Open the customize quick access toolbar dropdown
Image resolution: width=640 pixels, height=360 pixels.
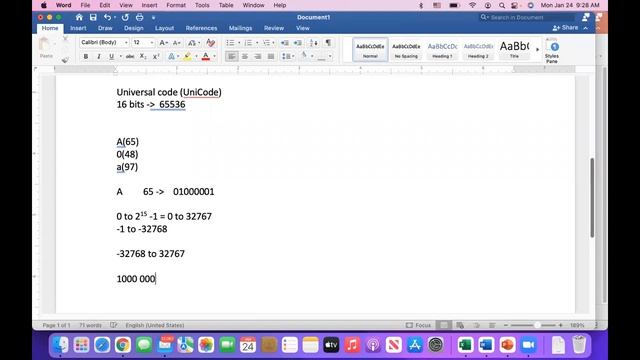(153, 18)
